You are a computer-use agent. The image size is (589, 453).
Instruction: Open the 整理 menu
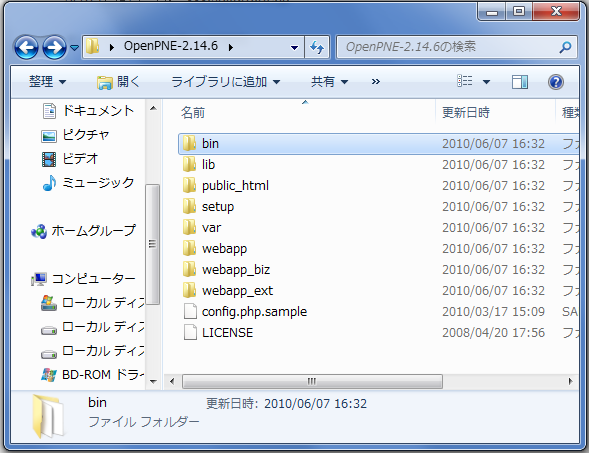coord(47,82)
